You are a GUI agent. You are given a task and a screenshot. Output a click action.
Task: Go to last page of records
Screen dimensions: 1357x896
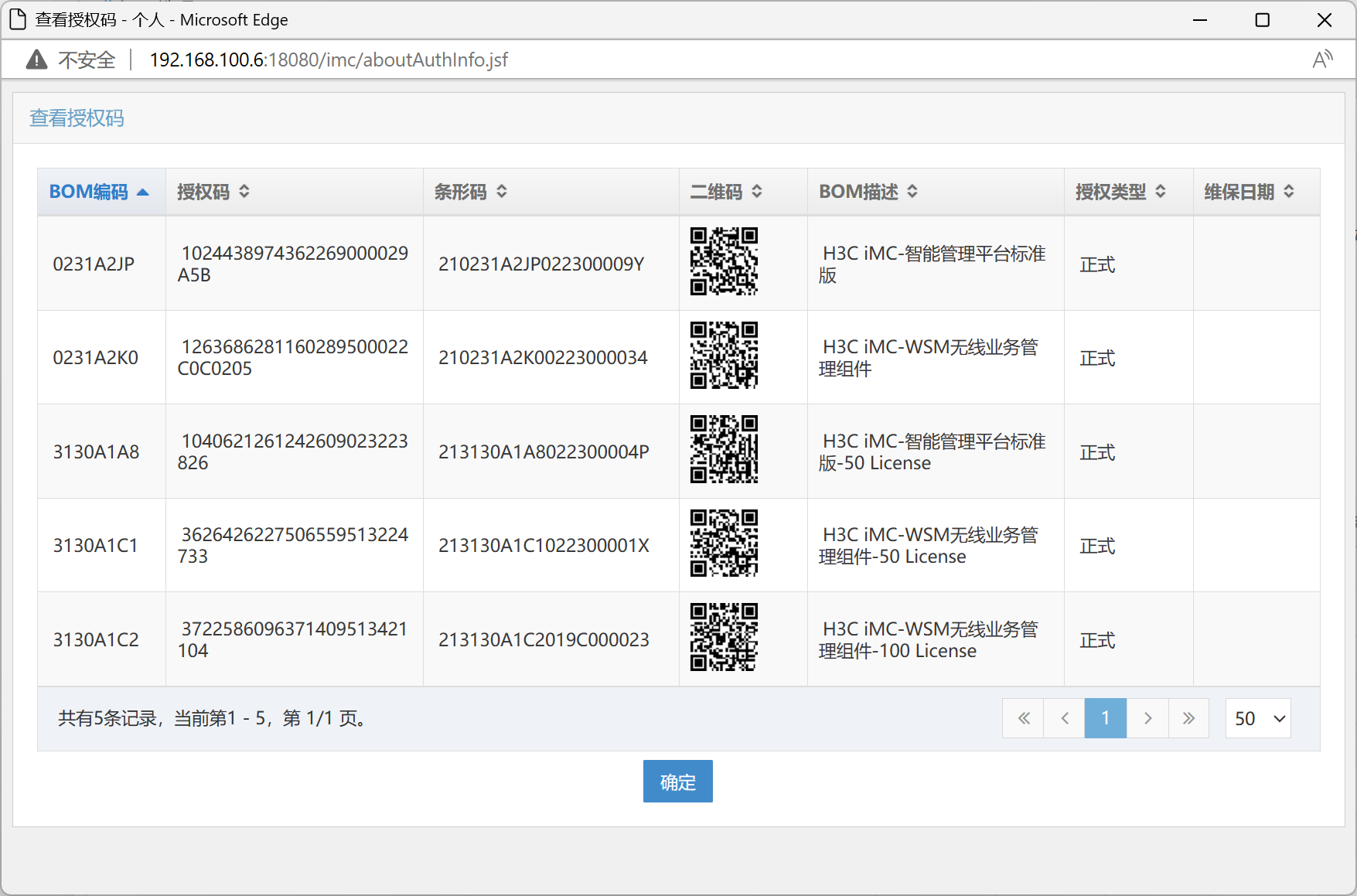point(1188,718)
